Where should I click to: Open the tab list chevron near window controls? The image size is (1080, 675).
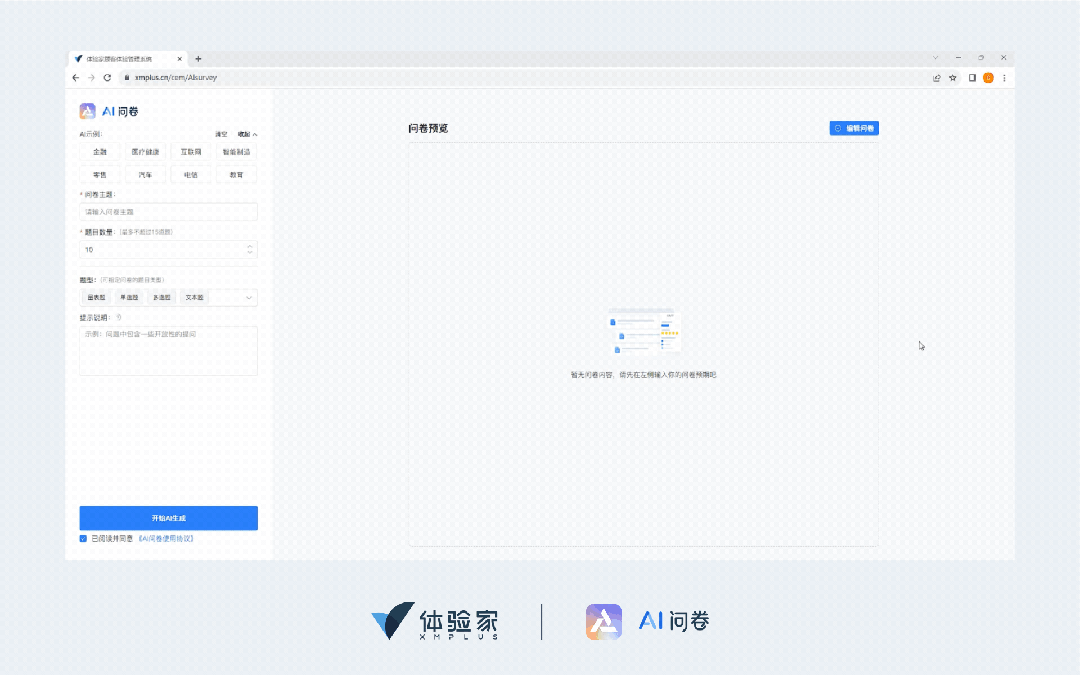935,57
